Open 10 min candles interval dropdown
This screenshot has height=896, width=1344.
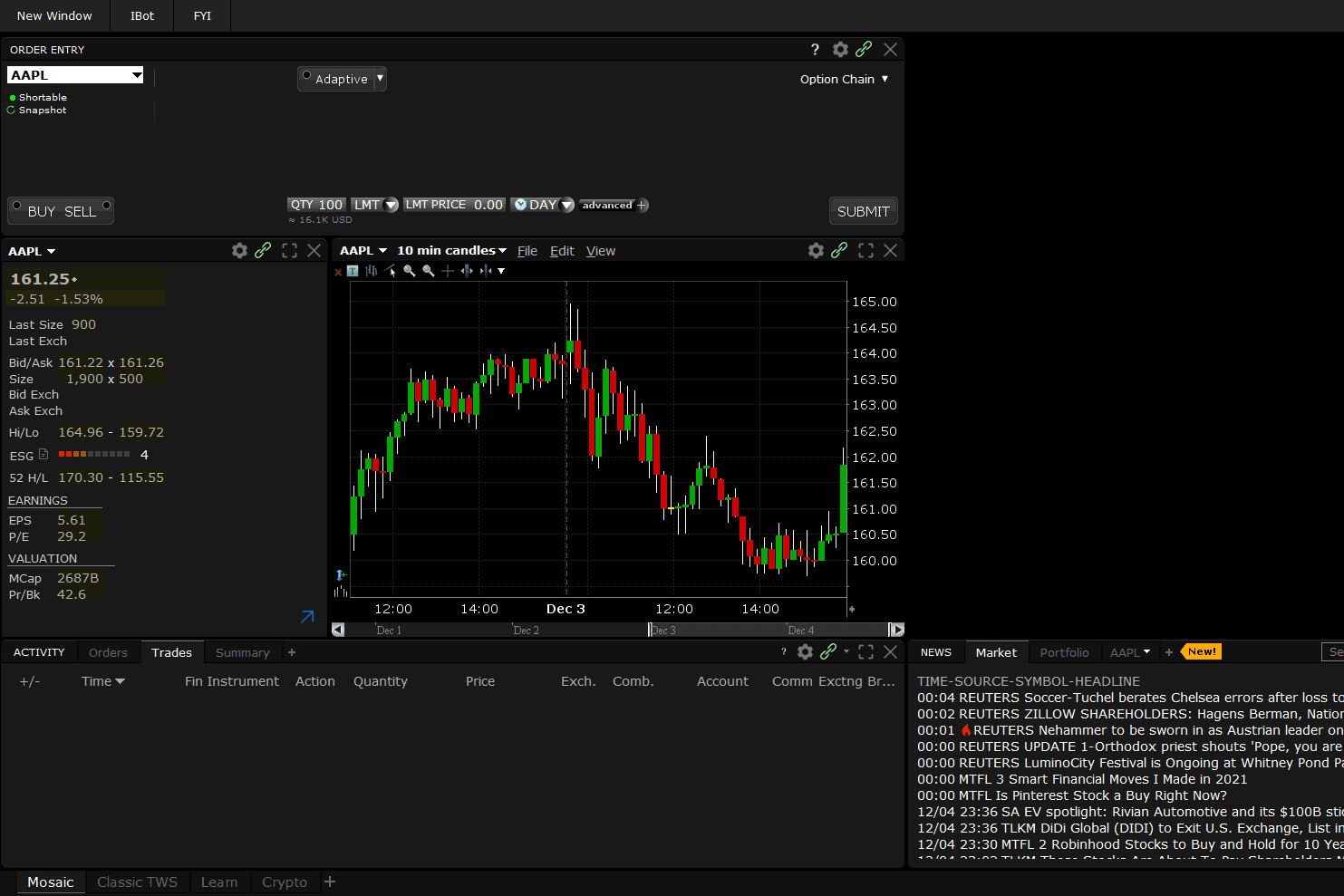pyautogui.click(x=451, y=251)
